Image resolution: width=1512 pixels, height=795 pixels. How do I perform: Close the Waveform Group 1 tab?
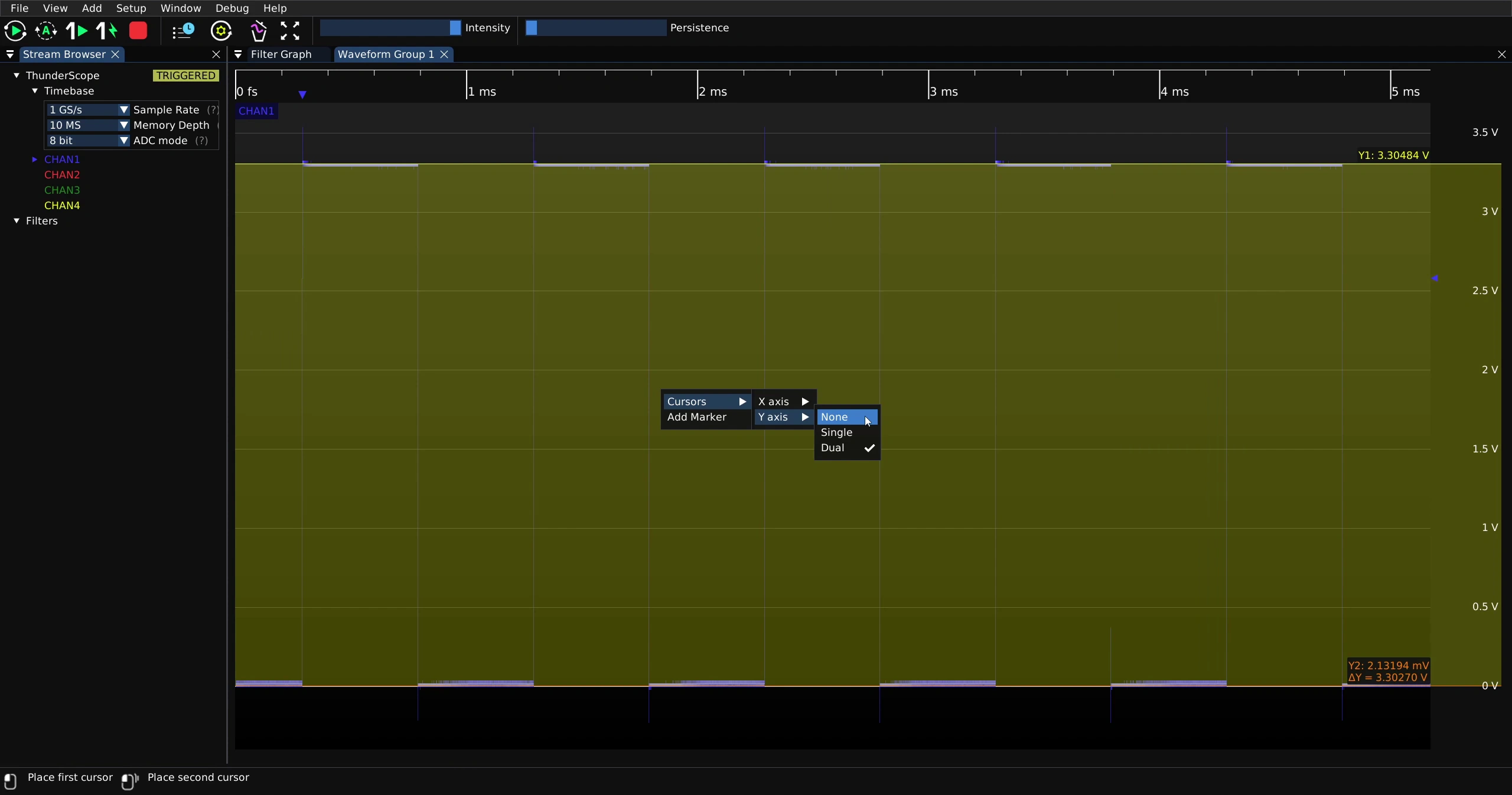[x=444, y=54]
